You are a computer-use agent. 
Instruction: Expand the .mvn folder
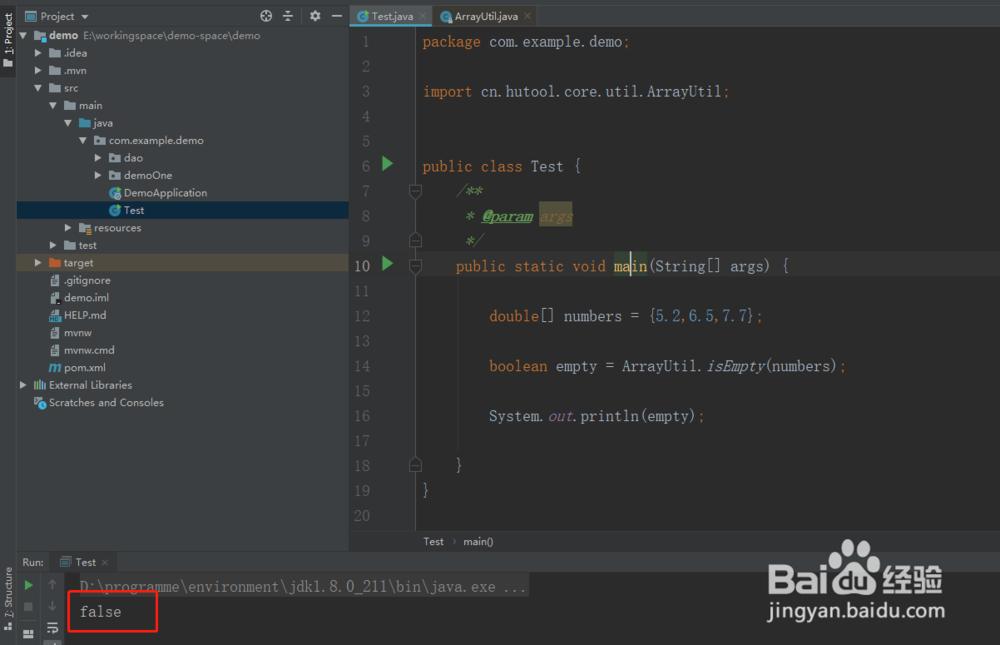[x=38, y=70]
